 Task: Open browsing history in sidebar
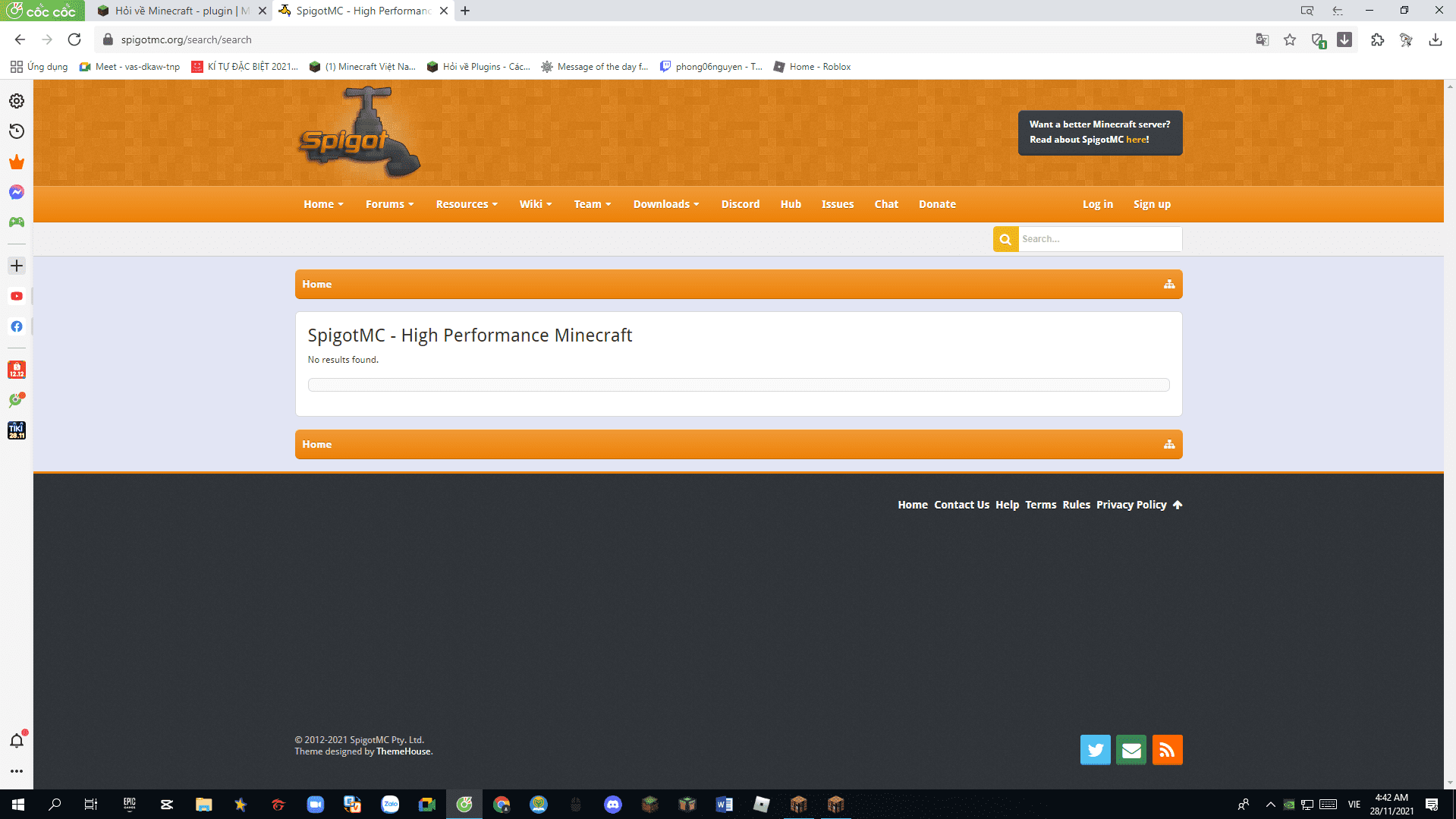tap(17, 131)
